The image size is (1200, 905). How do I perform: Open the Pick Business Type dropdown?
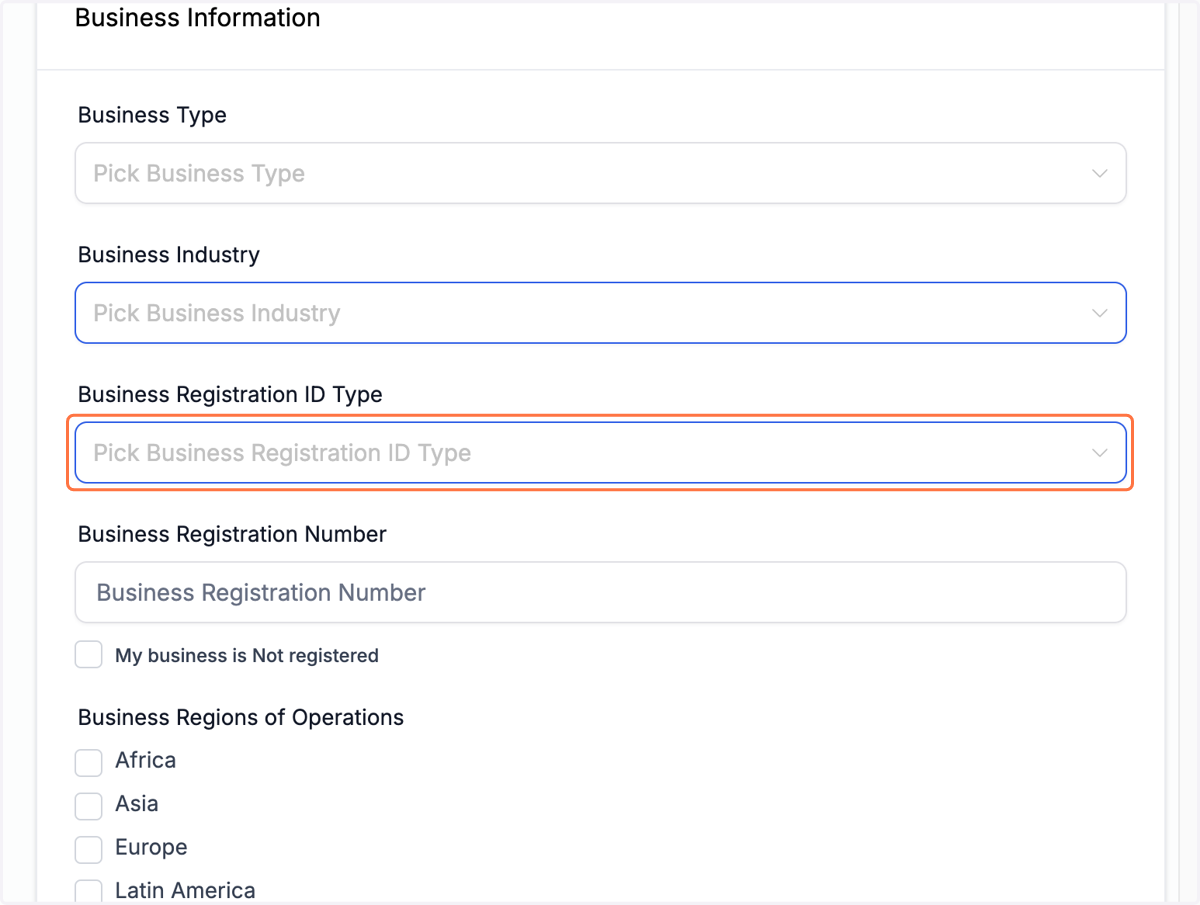(x=600, y=173)
